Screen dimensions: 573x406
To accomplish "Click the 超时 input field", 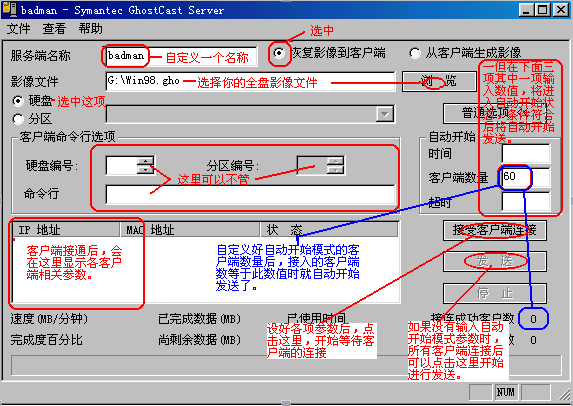I will 526,201.
